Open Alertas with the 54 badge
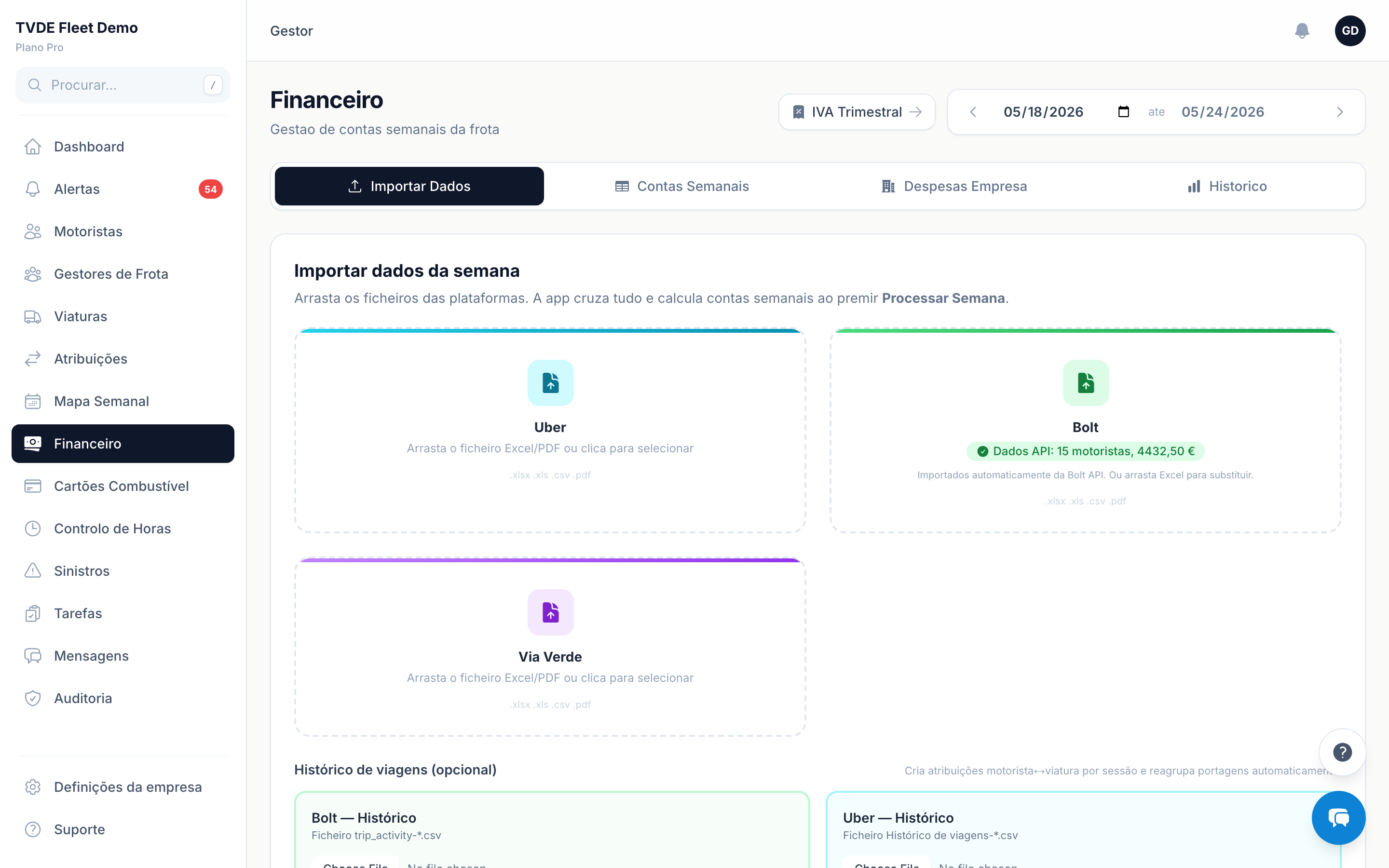 tap(123, 189)
